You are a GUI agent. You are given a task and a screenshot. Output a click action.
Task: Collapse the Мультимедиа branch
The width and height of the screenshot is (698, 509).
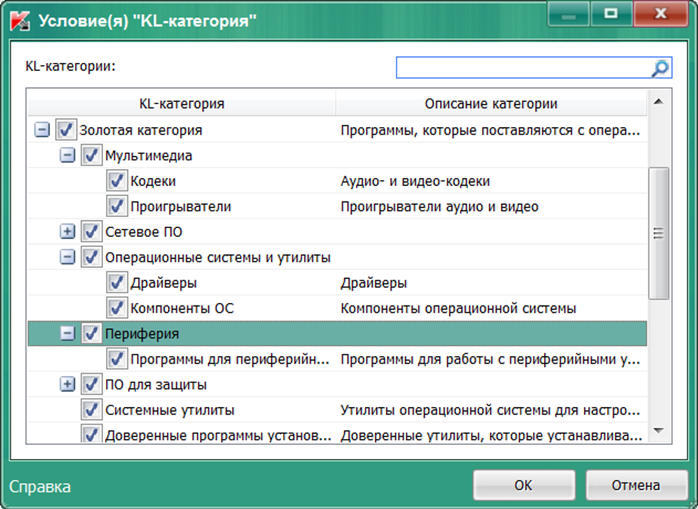67,155
